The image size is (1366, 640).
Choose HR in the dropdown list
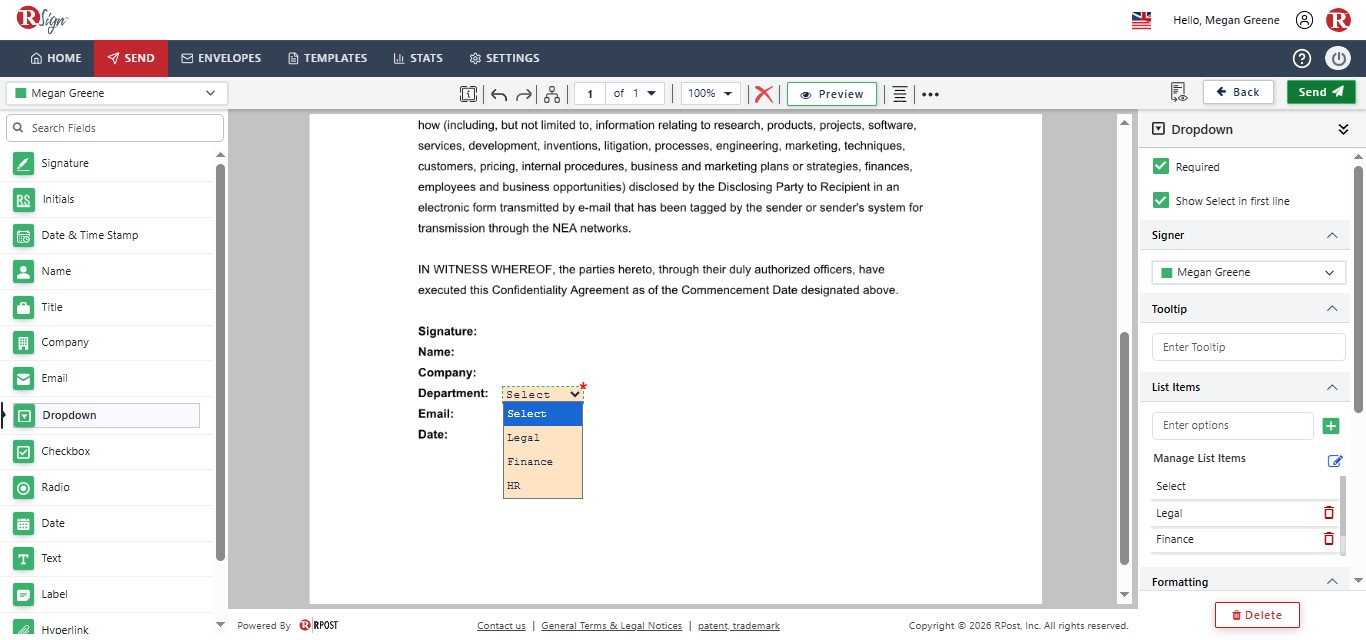[543, 486]
